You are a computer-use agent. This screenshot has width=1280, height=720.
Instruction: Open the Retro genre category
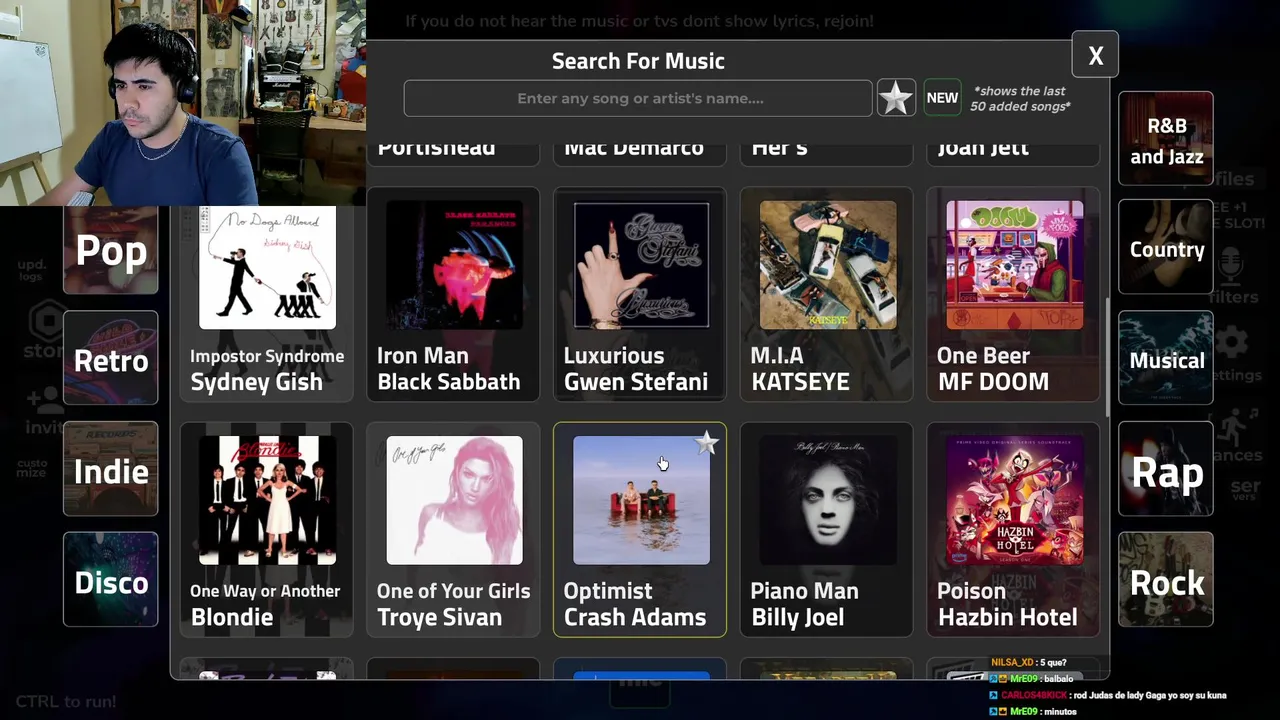(111, 359)
